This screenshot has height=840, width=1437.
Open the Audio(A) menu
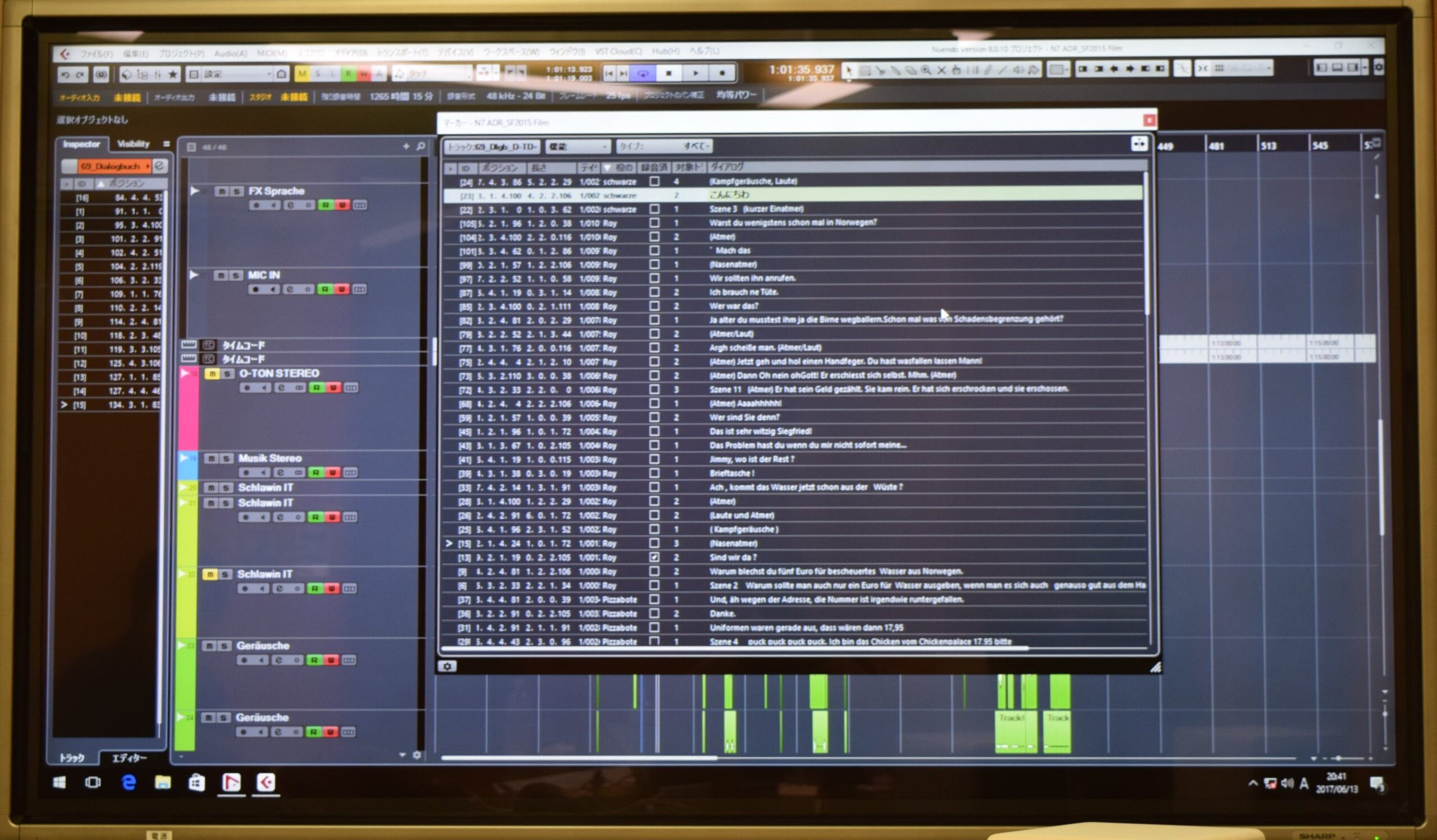click(230, 53)
